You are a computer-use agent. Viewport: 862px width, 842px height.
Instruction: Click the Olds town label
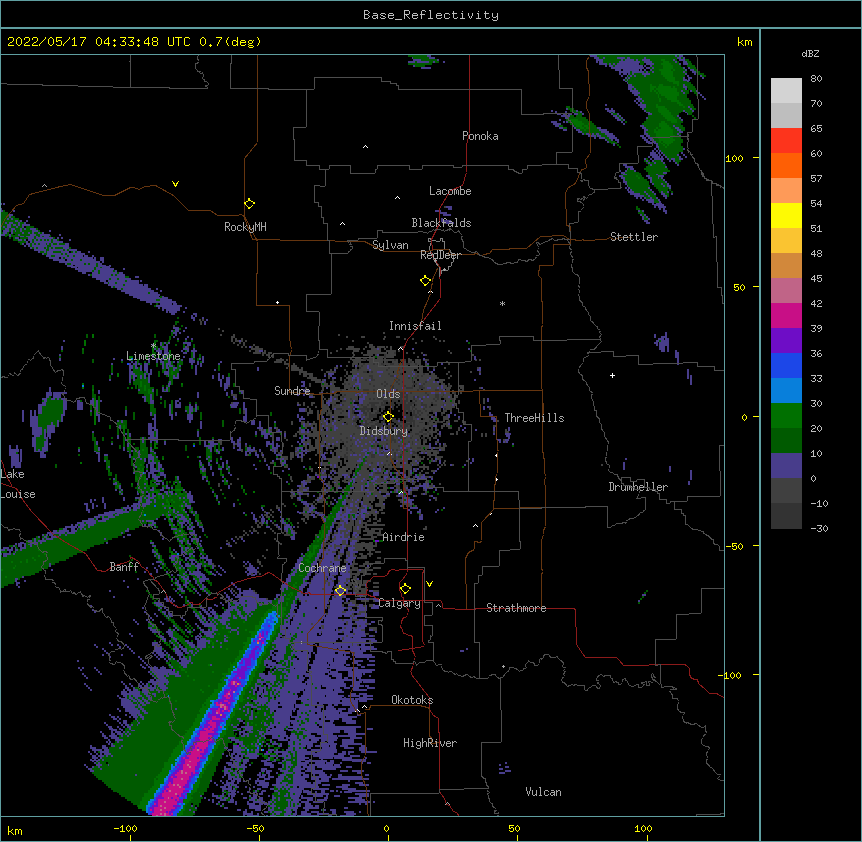(x=388, y=394)
